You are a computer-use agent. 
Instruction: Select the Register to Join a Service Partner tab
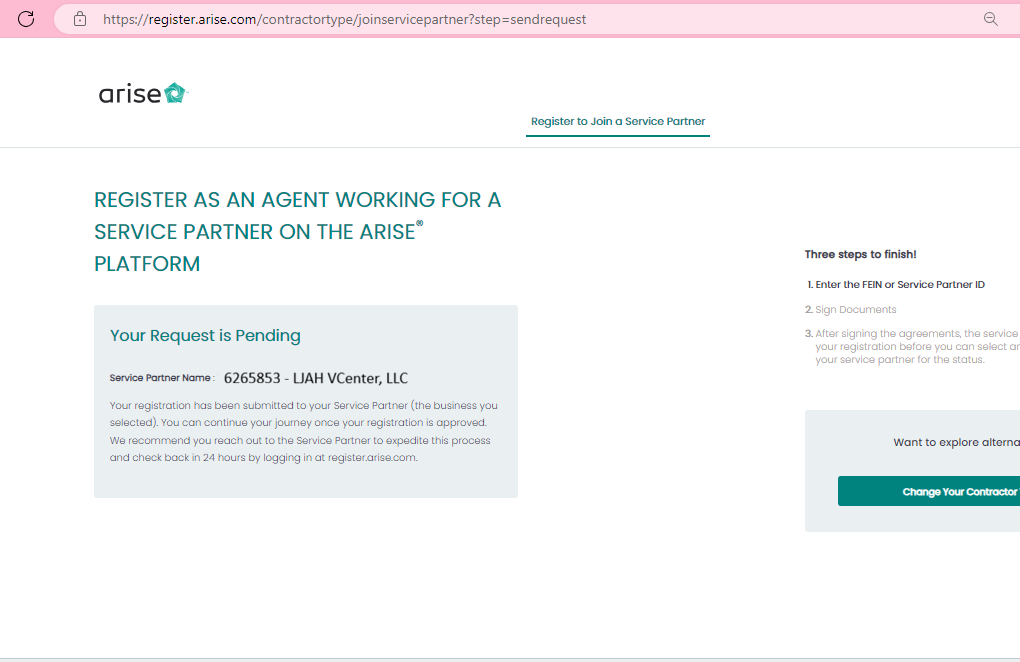click(618, 122)
